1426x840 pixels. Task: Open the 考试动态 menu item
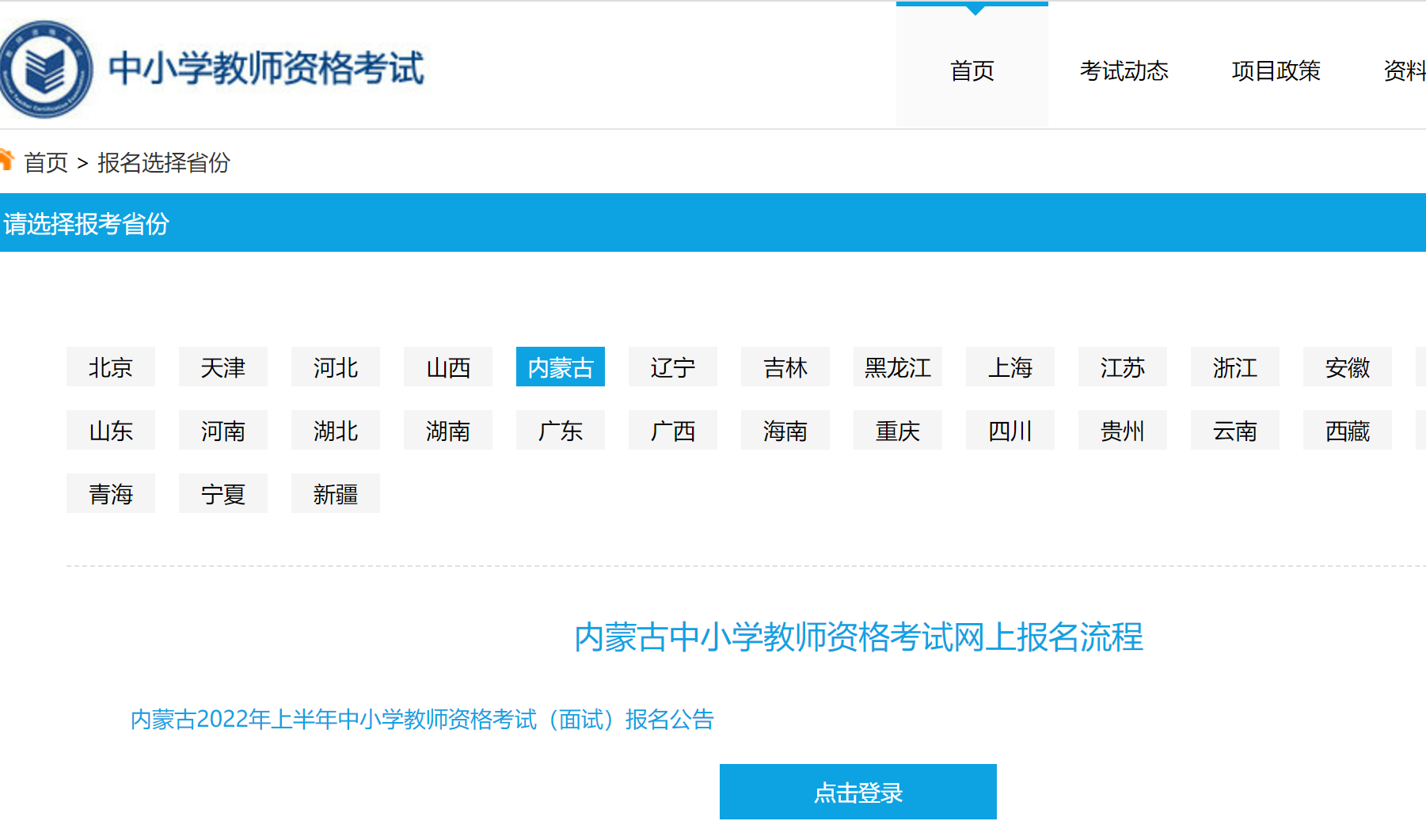pos(1124,71)
